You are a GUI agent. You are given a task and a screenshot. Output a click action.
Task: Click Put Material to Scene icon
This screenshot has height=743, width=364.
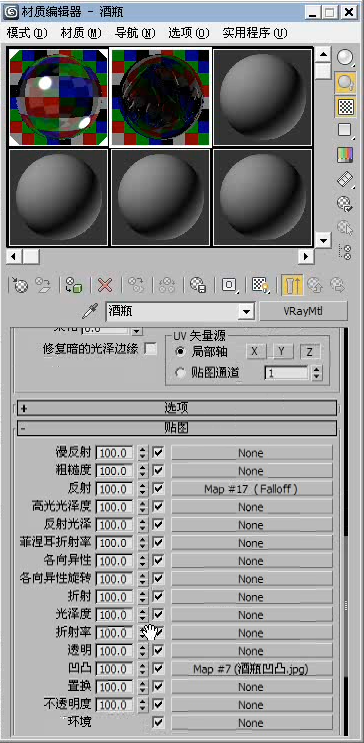[44, 285]
